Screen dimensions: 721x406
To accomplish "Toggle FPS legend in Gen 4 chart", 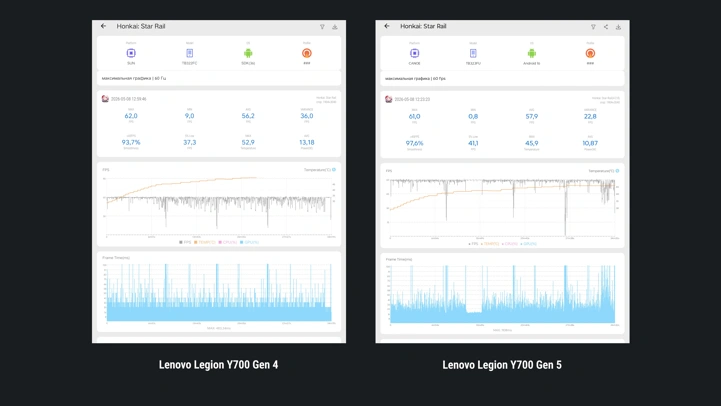I will 185,242.
